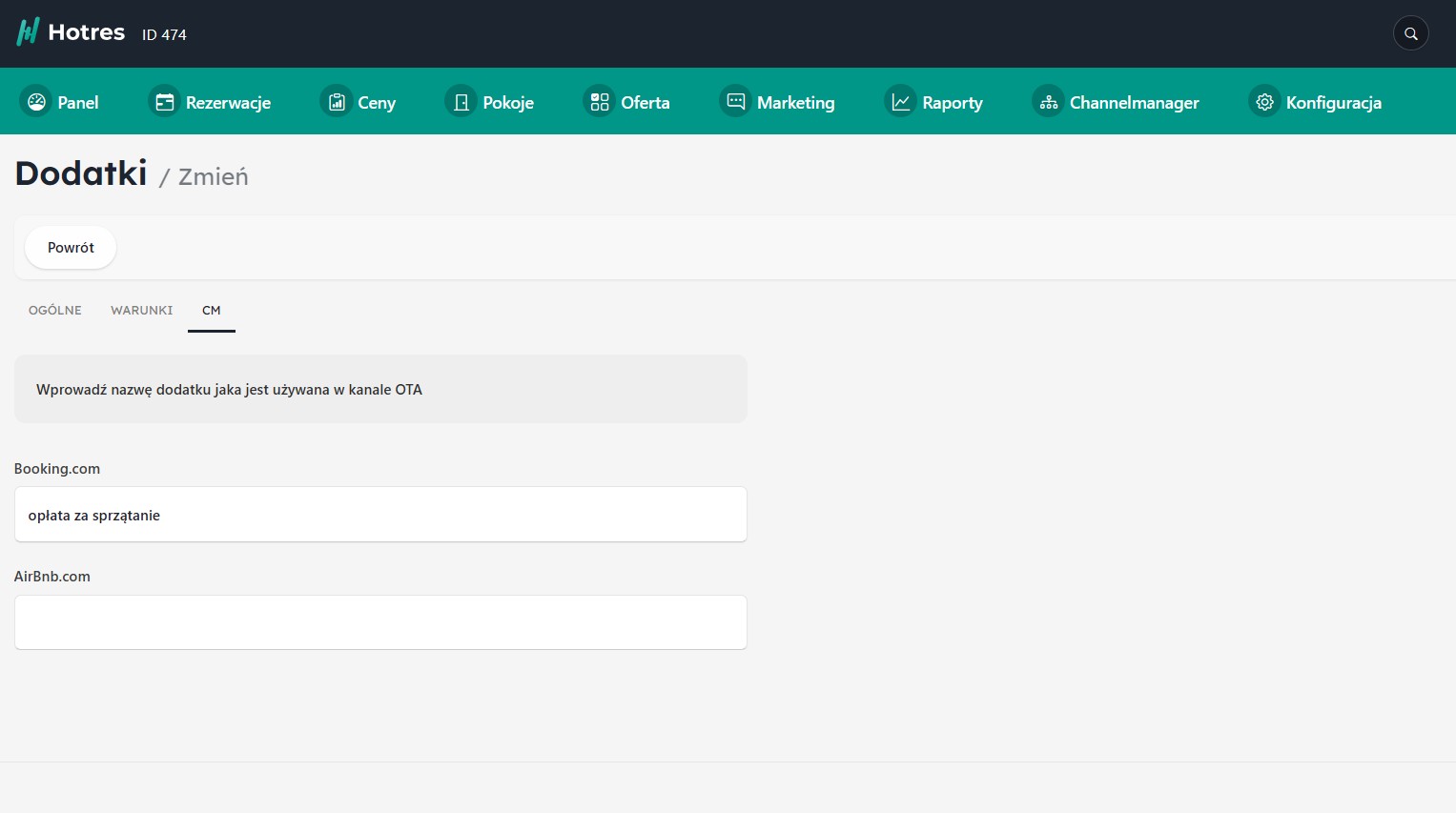Viewport: 1456px width, 813px height.
Task: Focus the empty AirBnb.com input field
Action: [x=380, y=622]
